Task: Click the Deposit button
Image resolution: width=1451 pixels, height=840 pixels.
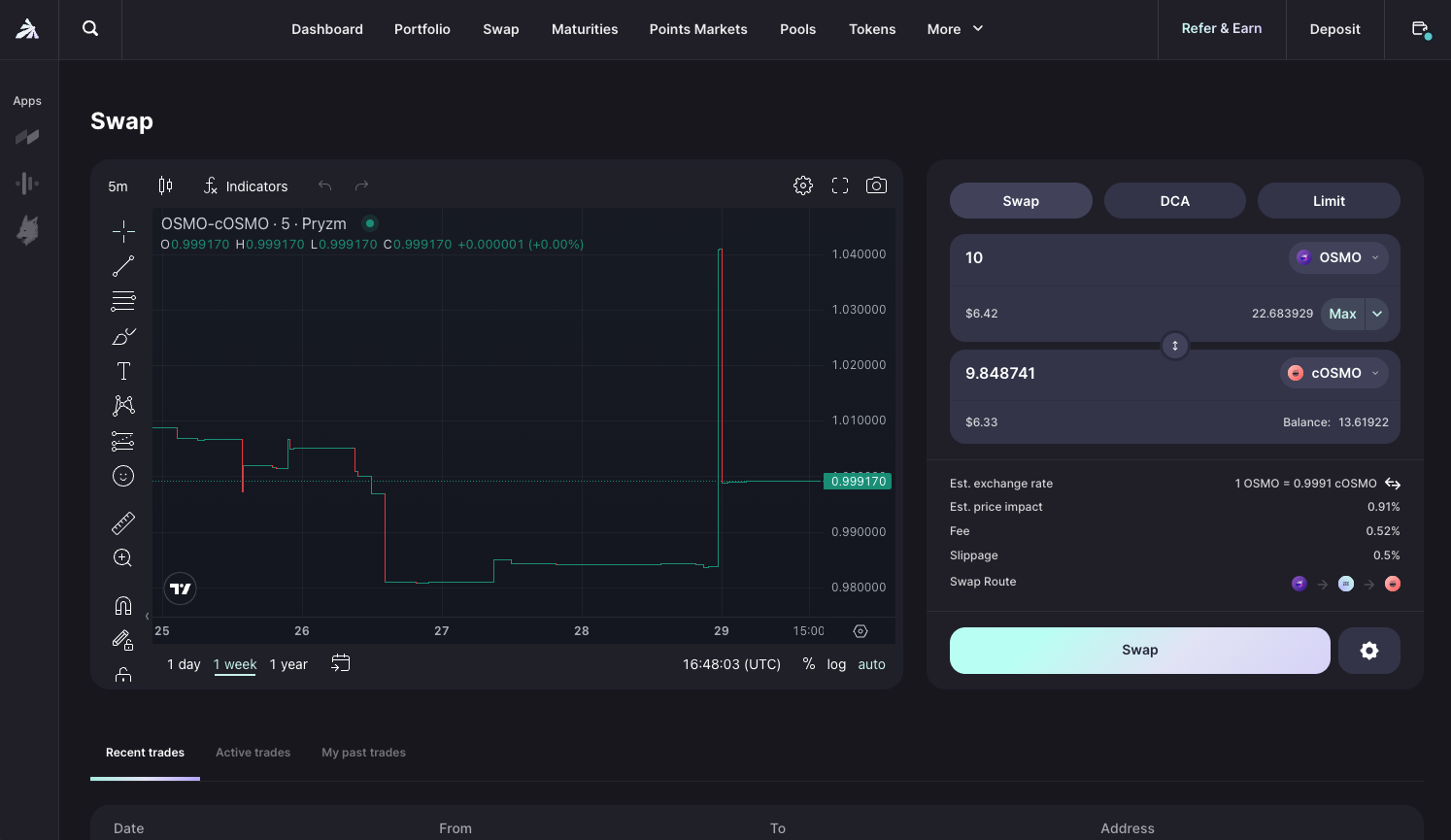Action: (1334, 29)
